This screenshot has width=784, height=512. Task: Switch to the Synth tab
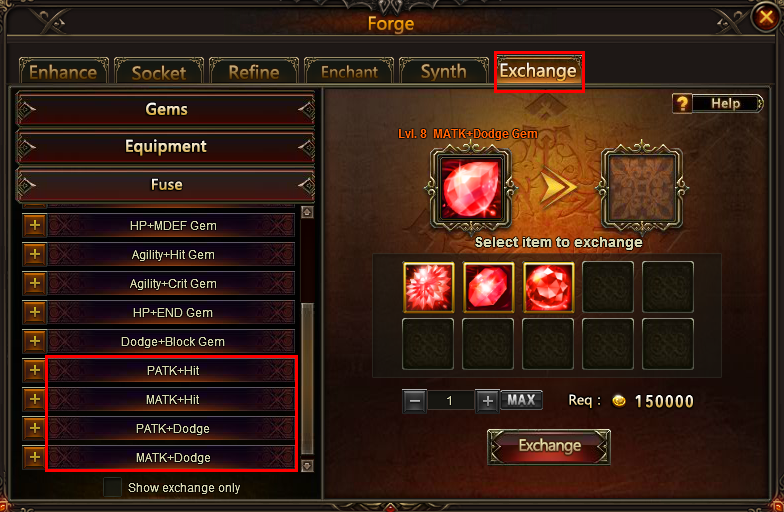pos(444,72)
